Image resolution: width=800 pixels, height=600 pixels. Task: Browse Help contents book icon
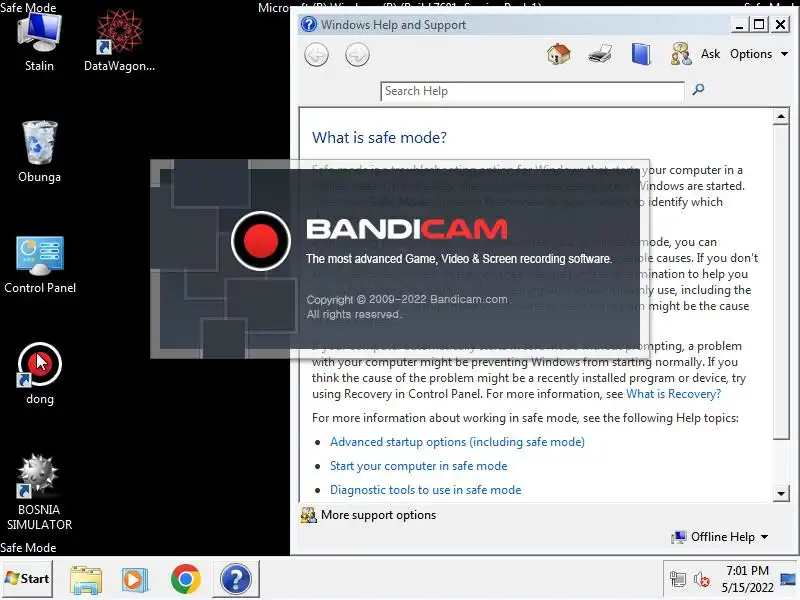tap(641, 54)
